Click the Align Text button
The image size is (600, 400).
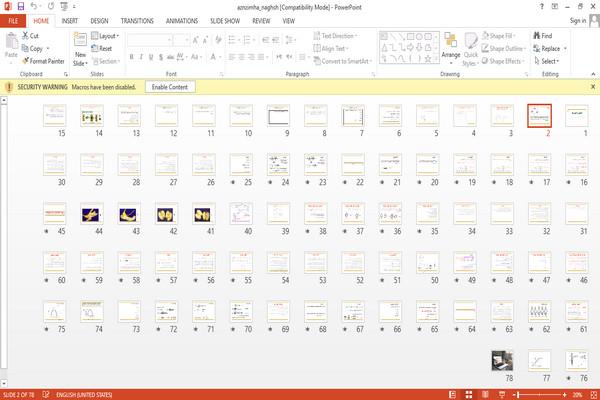click(x=331, y=48)
